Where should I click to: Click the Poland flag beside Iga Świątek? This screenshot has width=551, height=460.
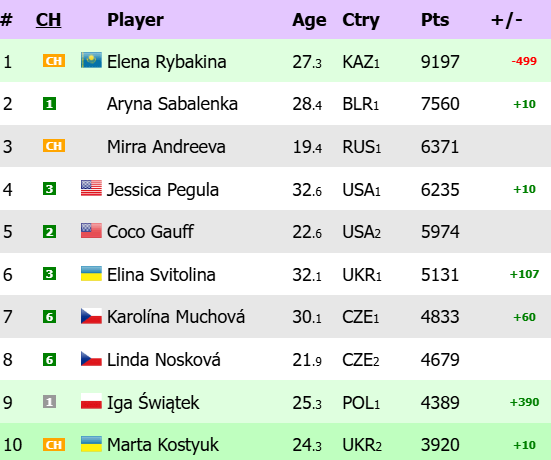[91, 401]
